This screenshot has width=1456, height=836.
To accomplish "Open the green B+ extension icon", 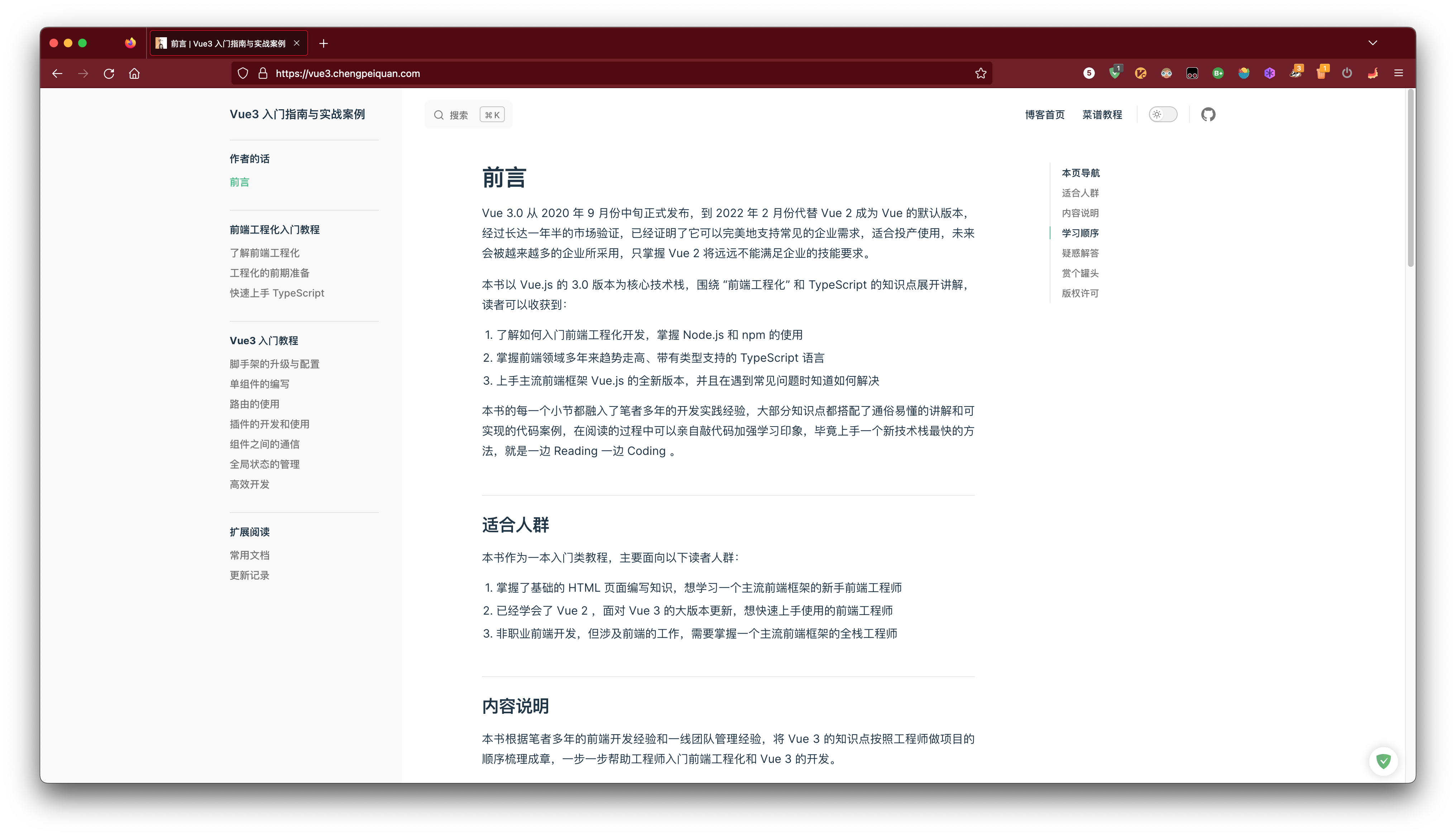I will (x=1218, y=73).
